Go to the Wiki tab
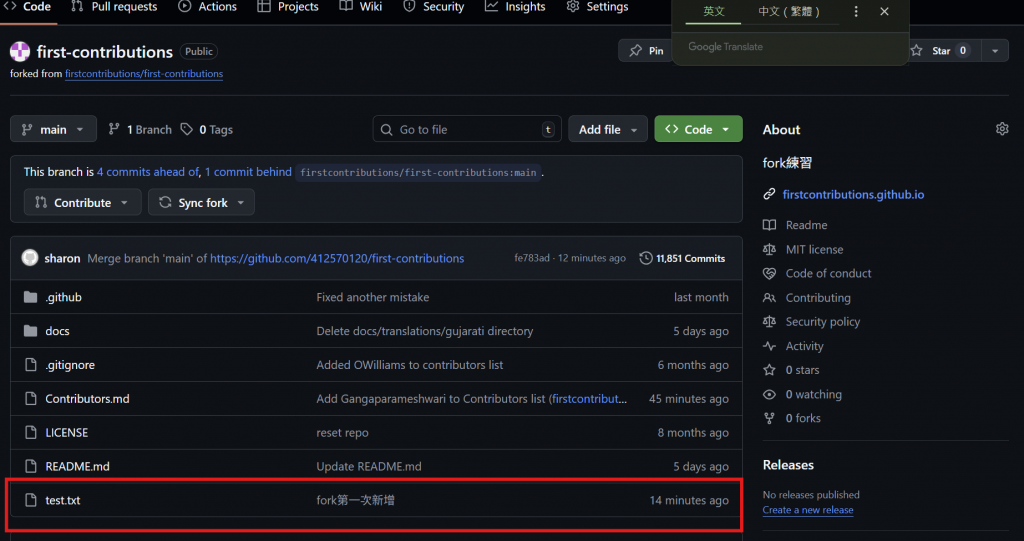The width and height of the screenshot is (1024, 541). coord(361,7)
